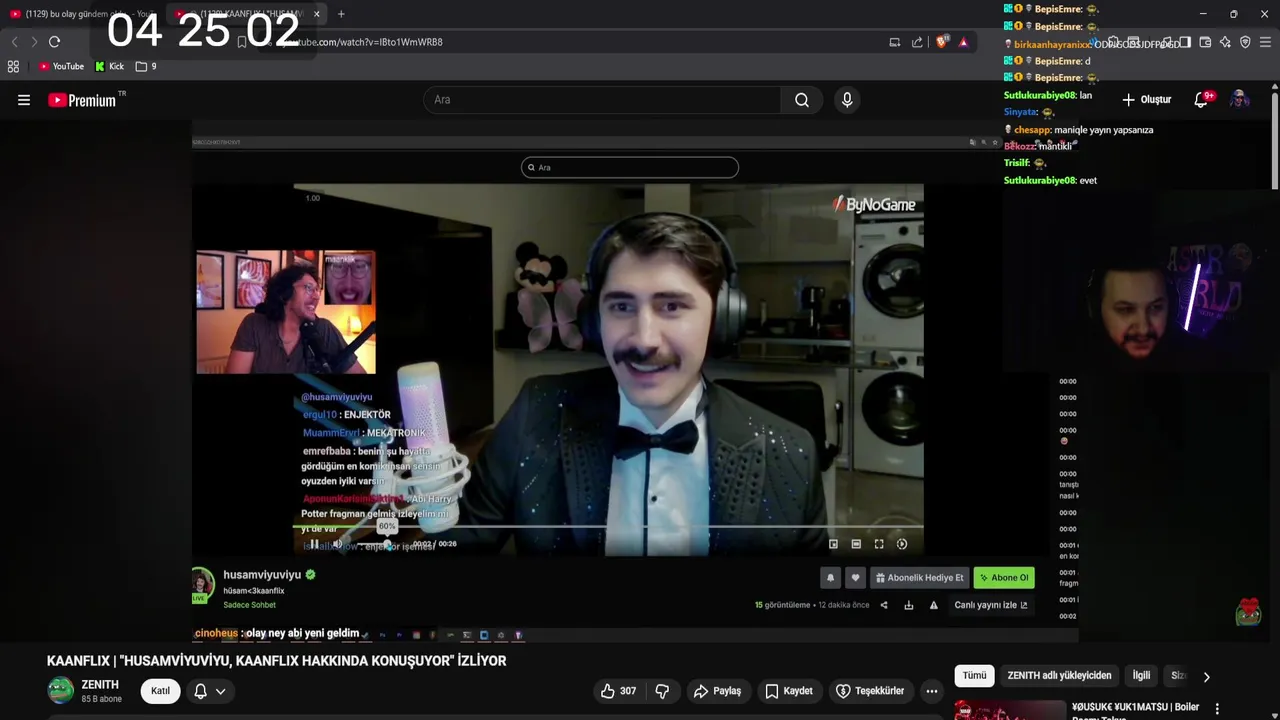Dislike the video with the thumbs-down icon
This screenshot has width=1280, height=720.
click(662, 691)
